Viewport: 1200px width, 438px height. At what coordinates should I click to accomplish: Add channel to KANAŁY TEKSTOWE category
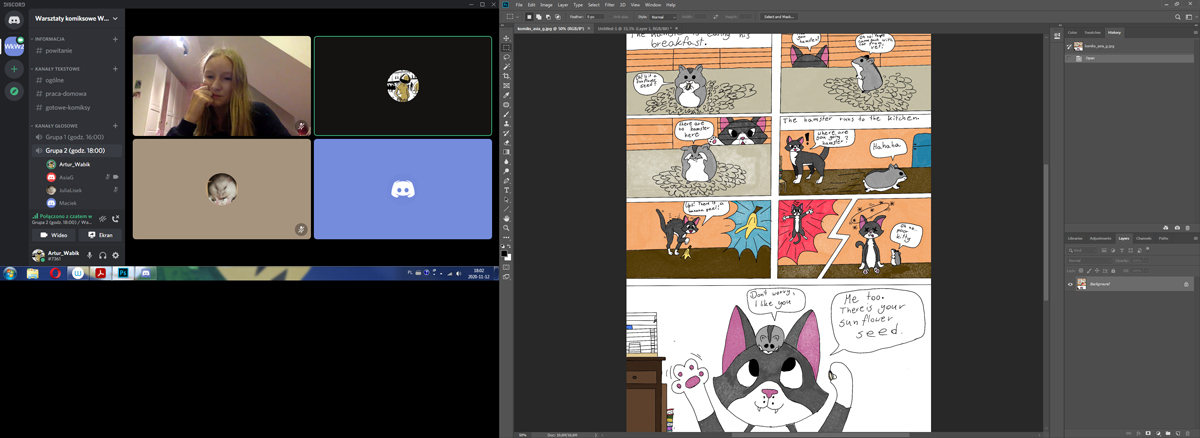point(116,69)
